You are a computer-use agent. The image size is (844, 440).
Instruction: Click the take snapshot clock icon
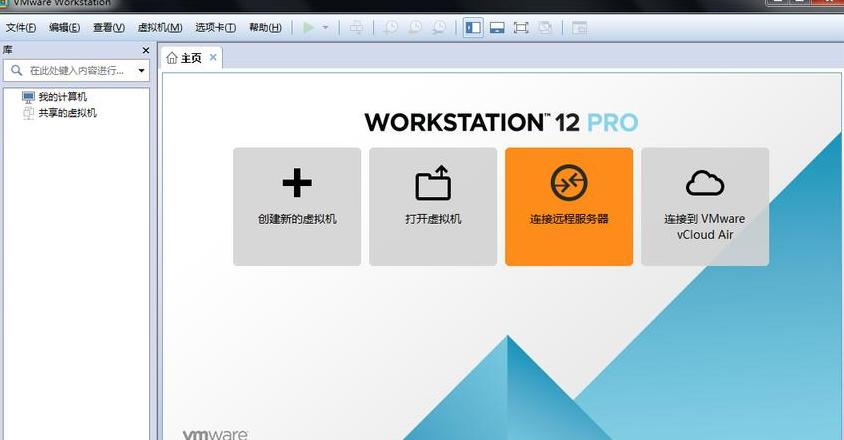(390, 27)
